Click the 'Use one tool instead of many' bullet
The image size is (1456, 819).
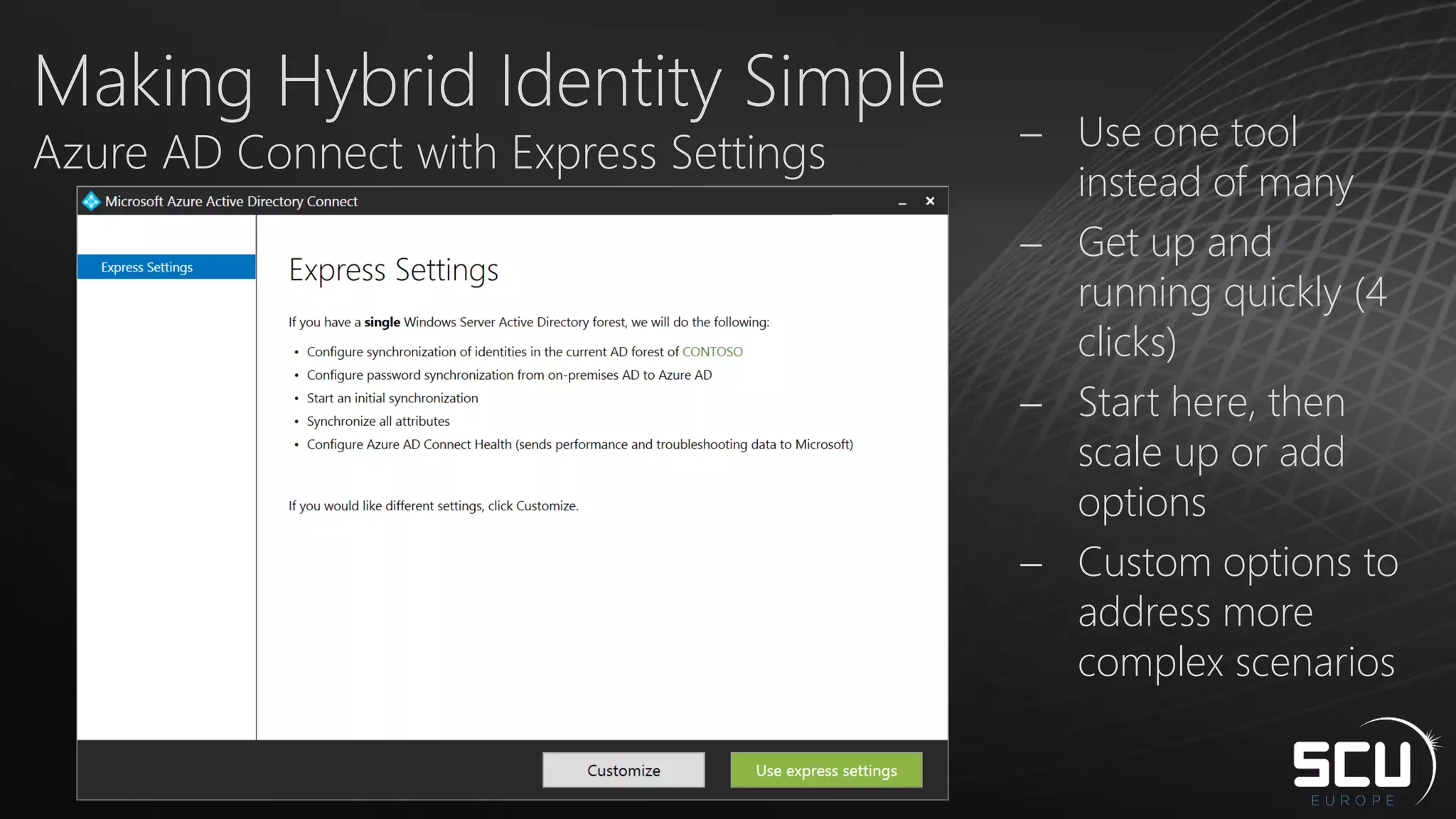(x=1215, y=158)
